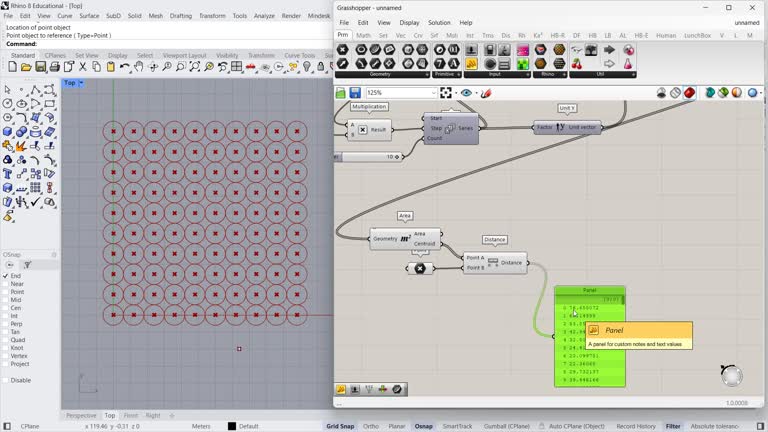Save the Grasshopper document with the floppy icon
Screen dimensions: 768x432
pos(355,93)
